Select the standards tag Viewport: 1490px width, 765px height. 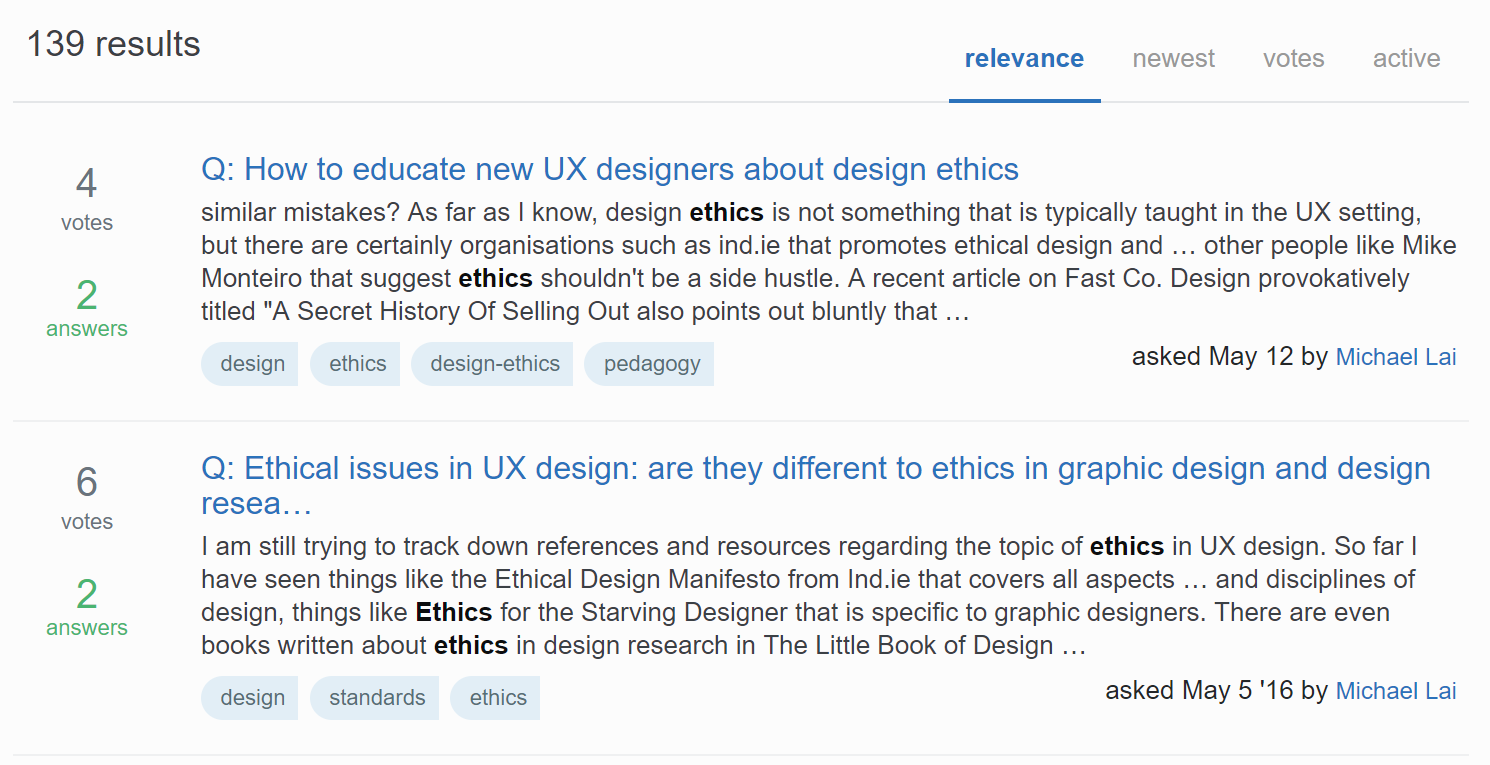[x=377, y=698]
